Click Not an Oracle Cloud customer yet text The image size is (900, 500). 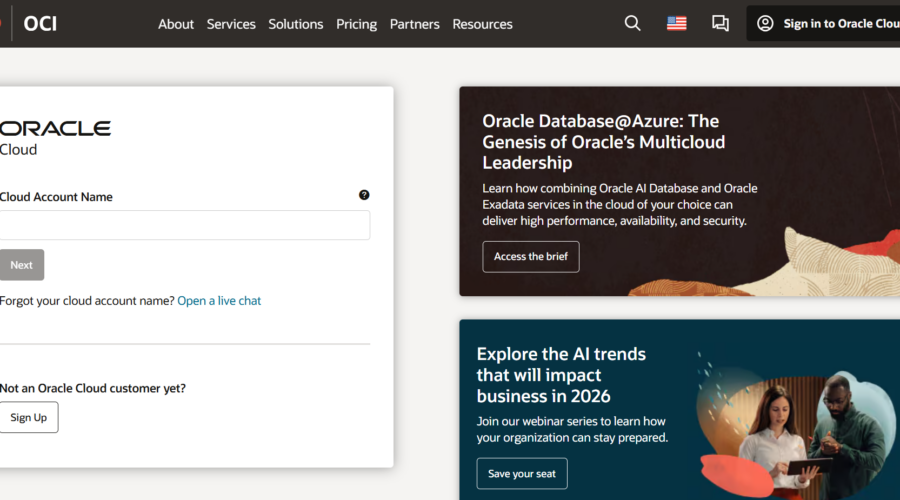[x=92, y=388]
